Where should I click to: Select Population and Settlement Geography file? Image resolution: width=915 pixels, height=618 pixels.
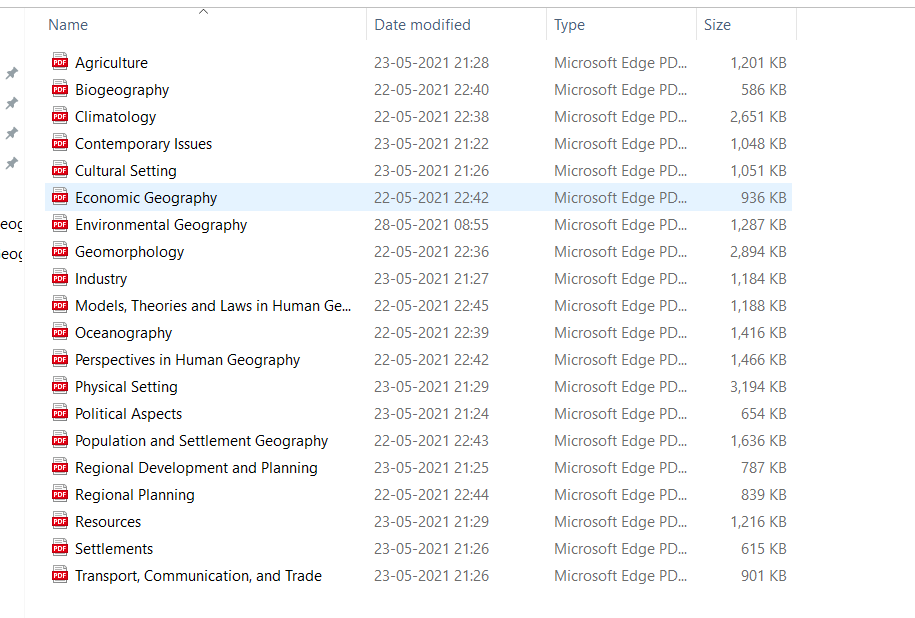(201, 441)
